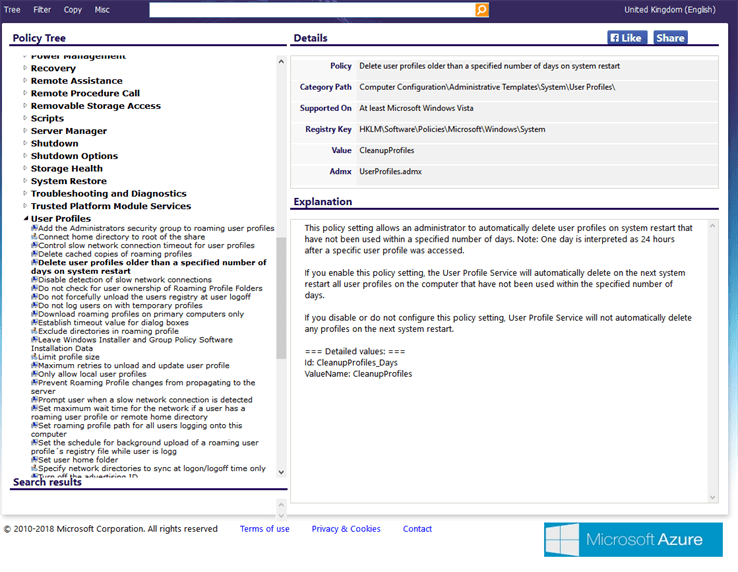Image resolution: width=738 pixels, height=572 pixels.
Task: Click policy icon for Connect home directory
Action: (x=34, y=236)
